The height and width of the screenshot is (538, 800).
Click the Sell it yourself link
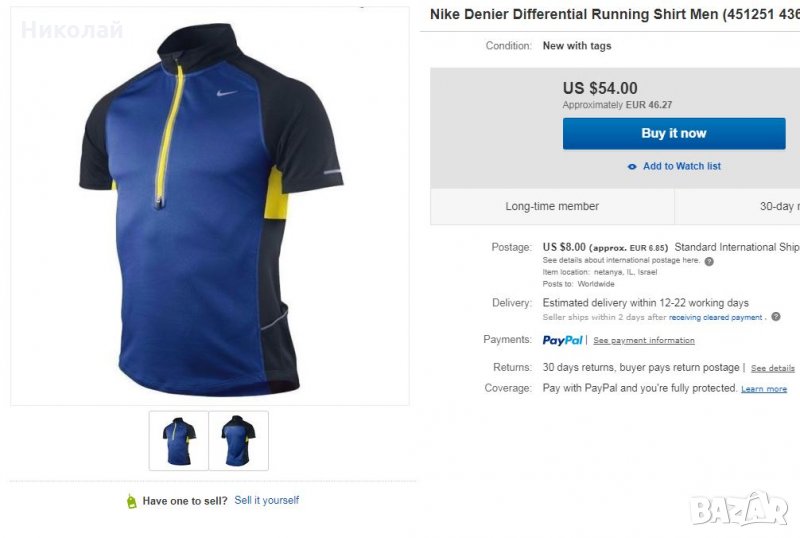click(267, 500)
